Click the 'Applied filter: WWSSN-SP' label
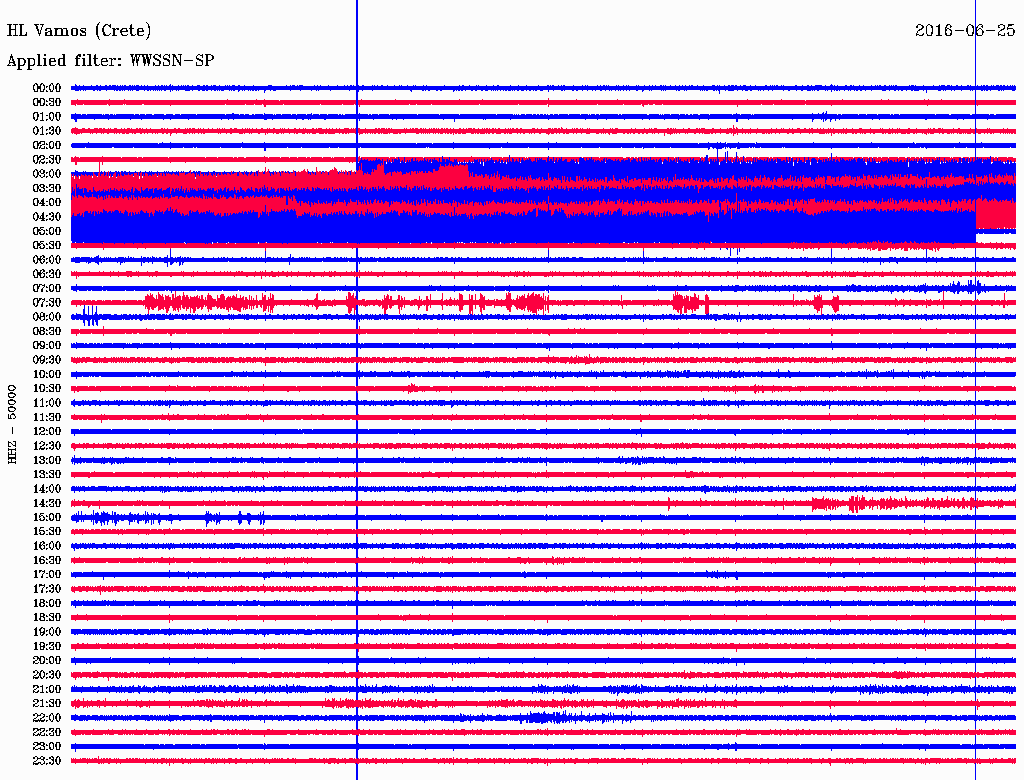 coord(110,61)
